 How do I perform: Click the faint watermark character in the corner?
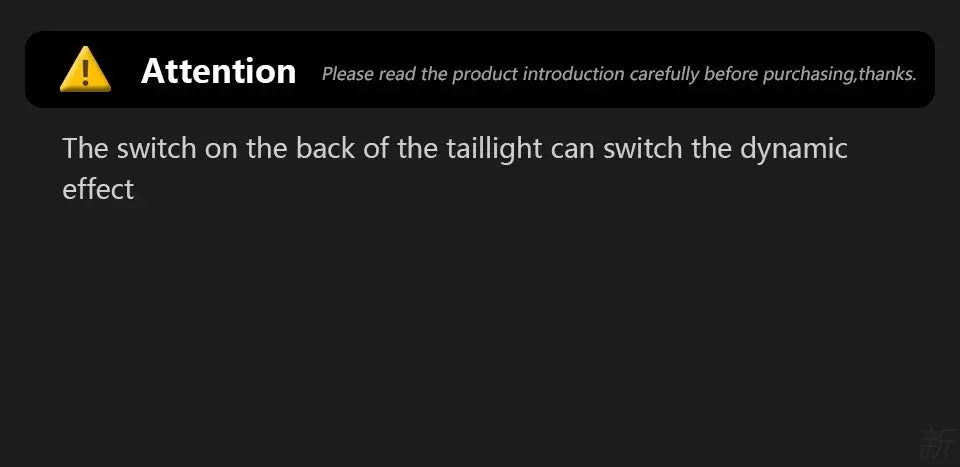click(x=938, y=443)
